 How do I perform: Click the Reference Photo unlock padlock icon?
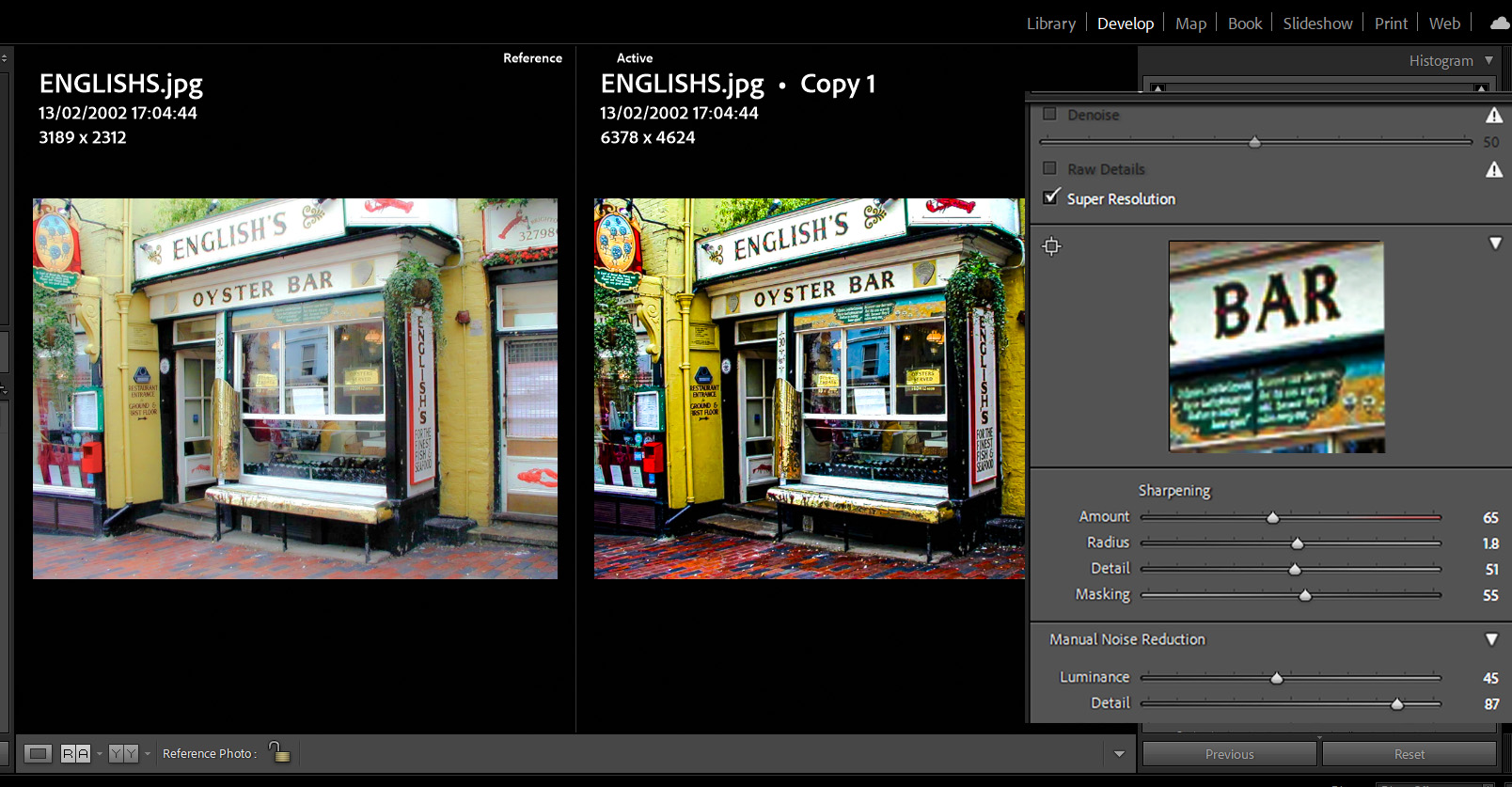(279, 752)
